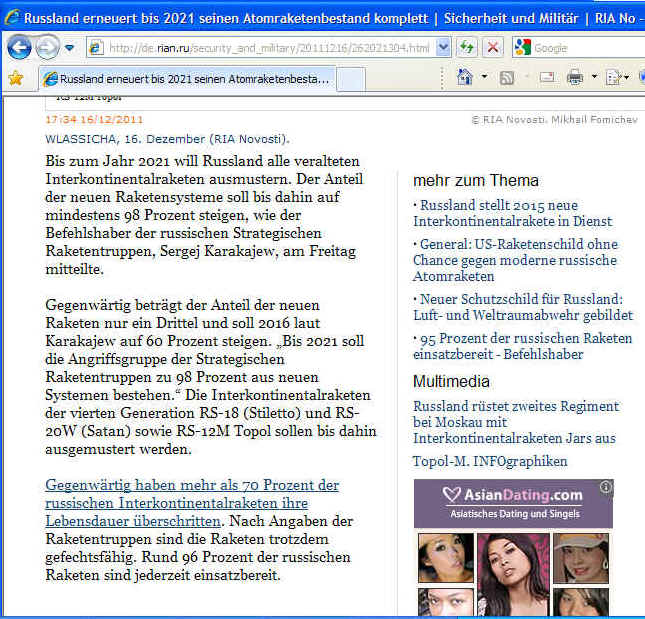The image size is (645, 619).
Task: Stop loading with the red X icon
Action: [493, 48]
